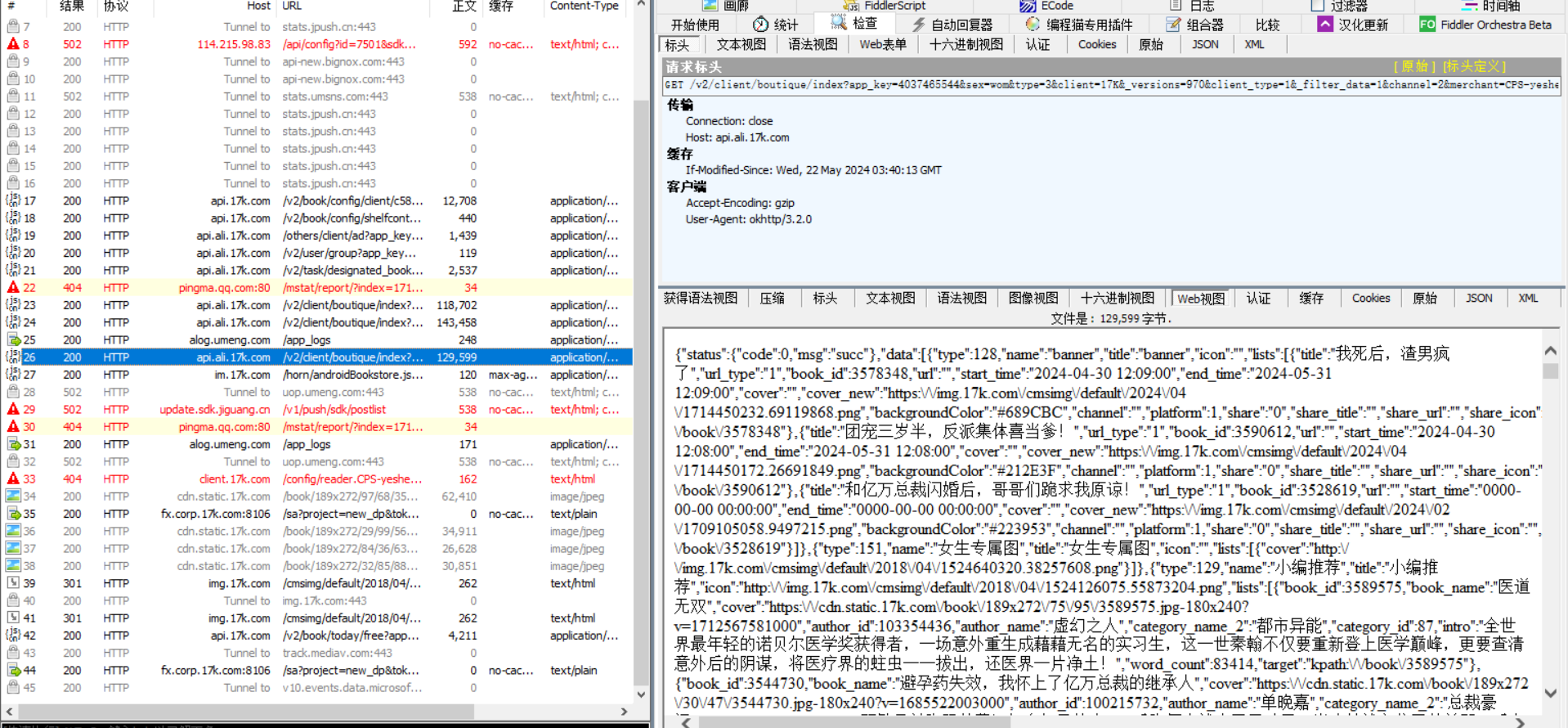
Task: Select session 23 body size 118,702
Action: 456,305
